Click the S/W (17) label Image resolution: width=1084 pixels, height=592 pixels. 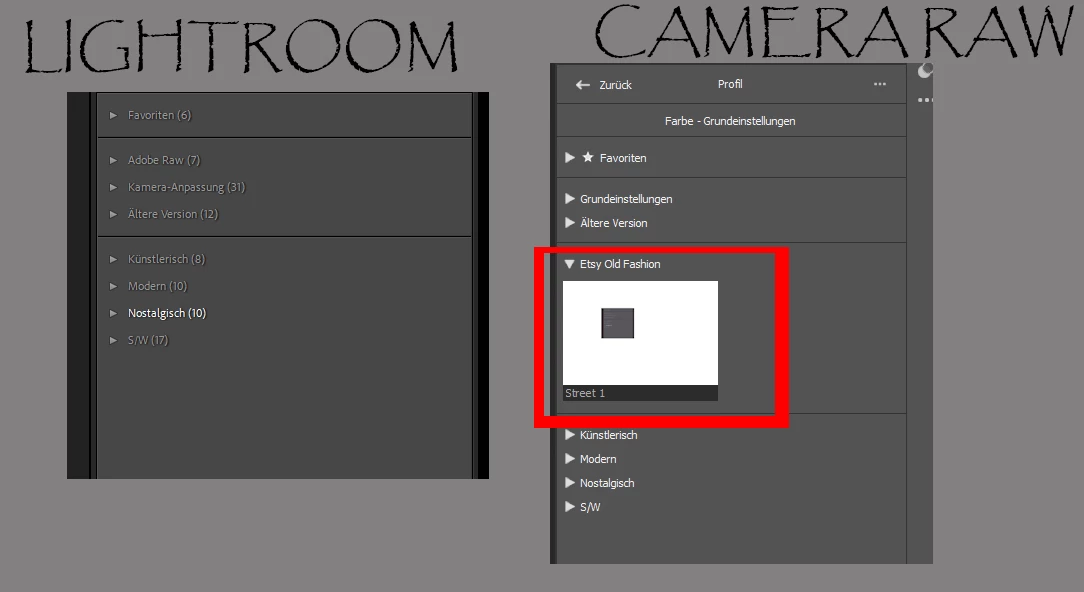point(148,340)
